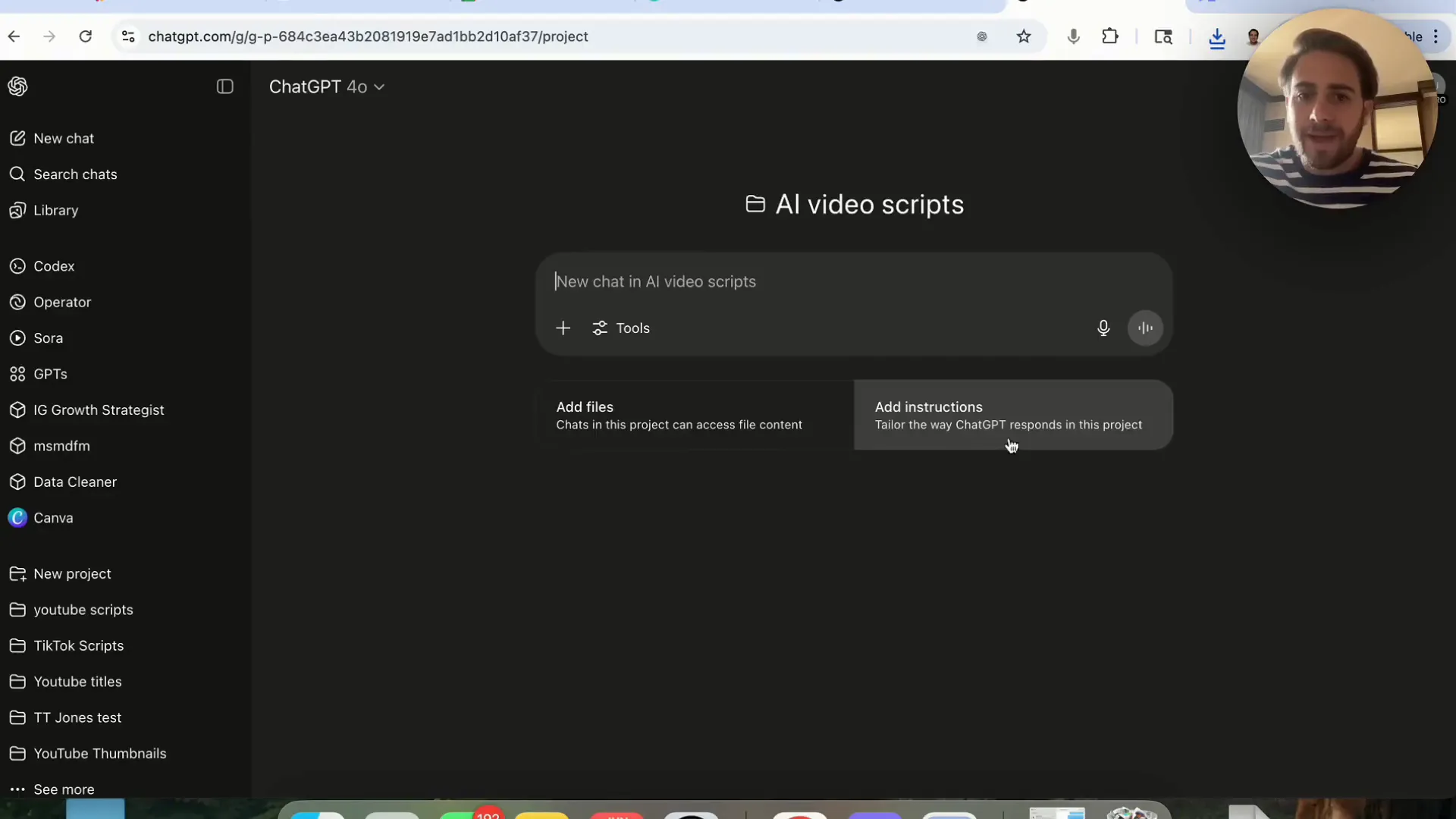
Task: Open the browser media search icon
Action: (x=1163, y=36)
